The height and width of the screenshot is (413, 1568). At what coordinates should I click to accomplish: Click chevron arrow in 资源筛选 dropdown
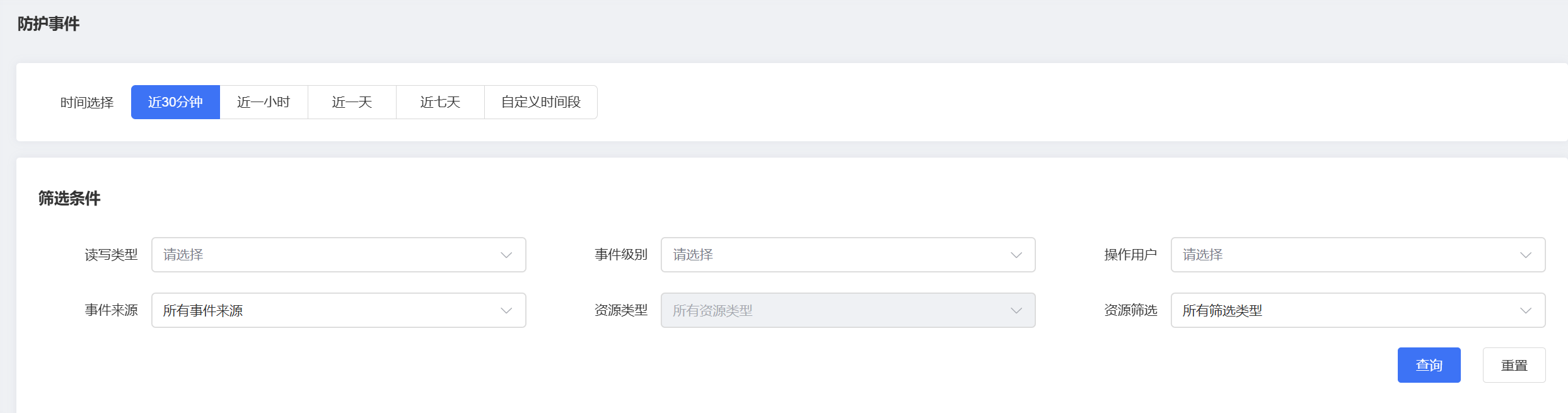pos(1525,310)
